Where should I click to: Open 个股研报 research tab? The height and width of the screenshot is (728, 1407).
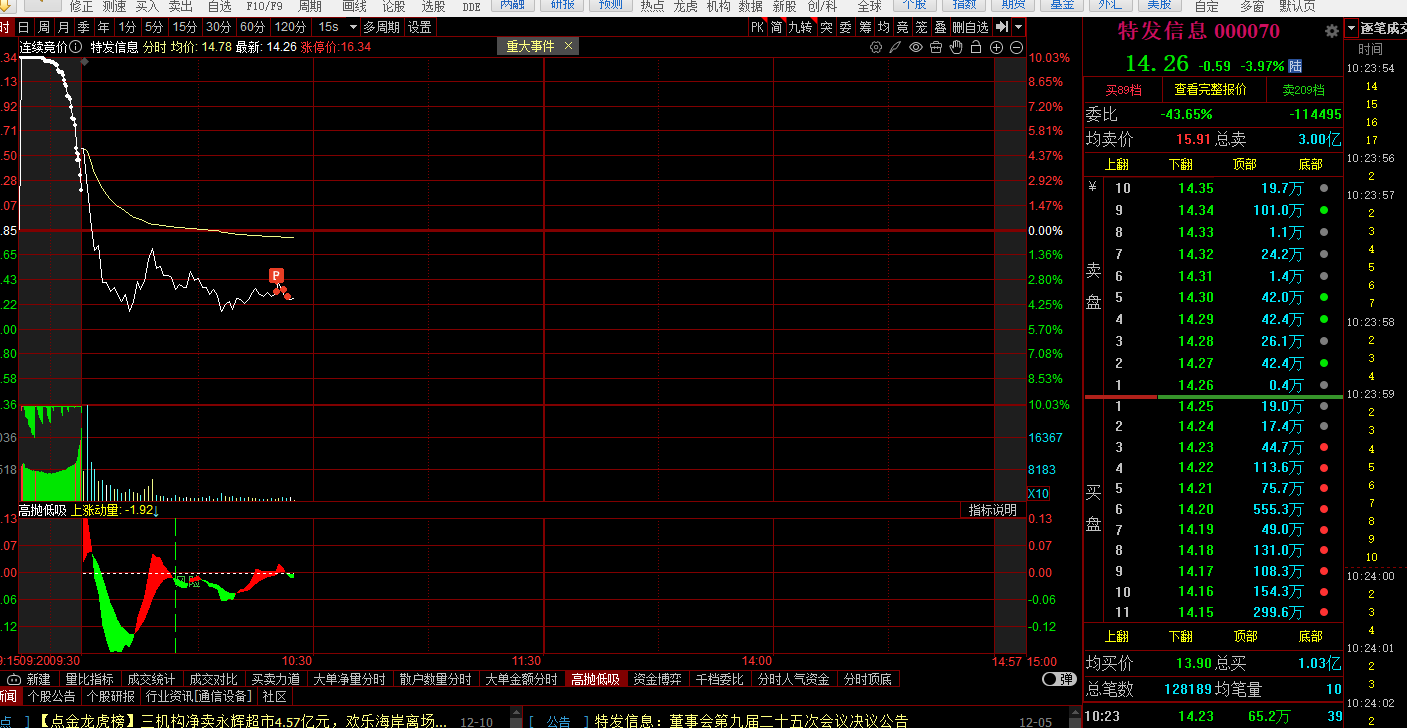(x=111, y=696)
